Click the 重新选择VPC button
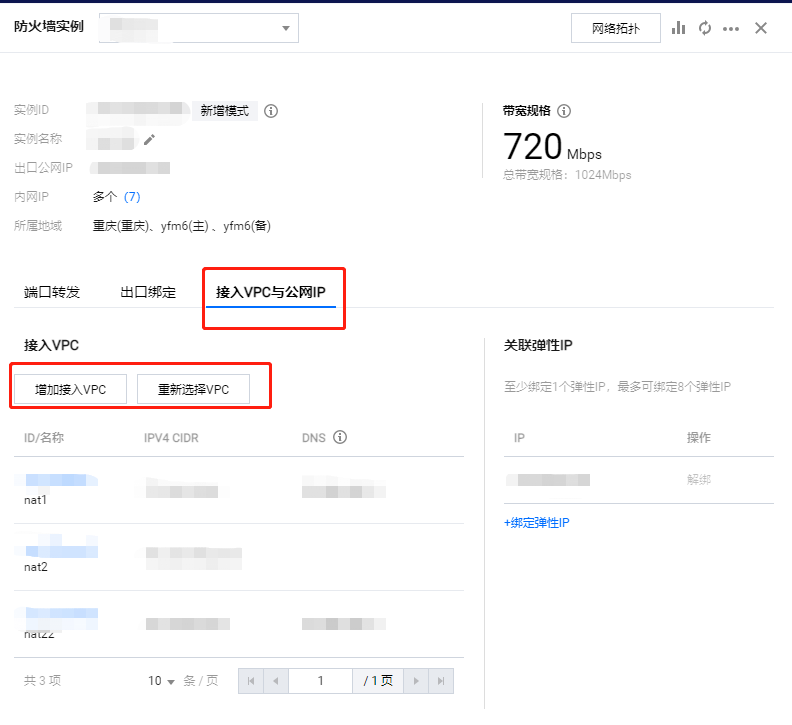 (x=193, y=389)
